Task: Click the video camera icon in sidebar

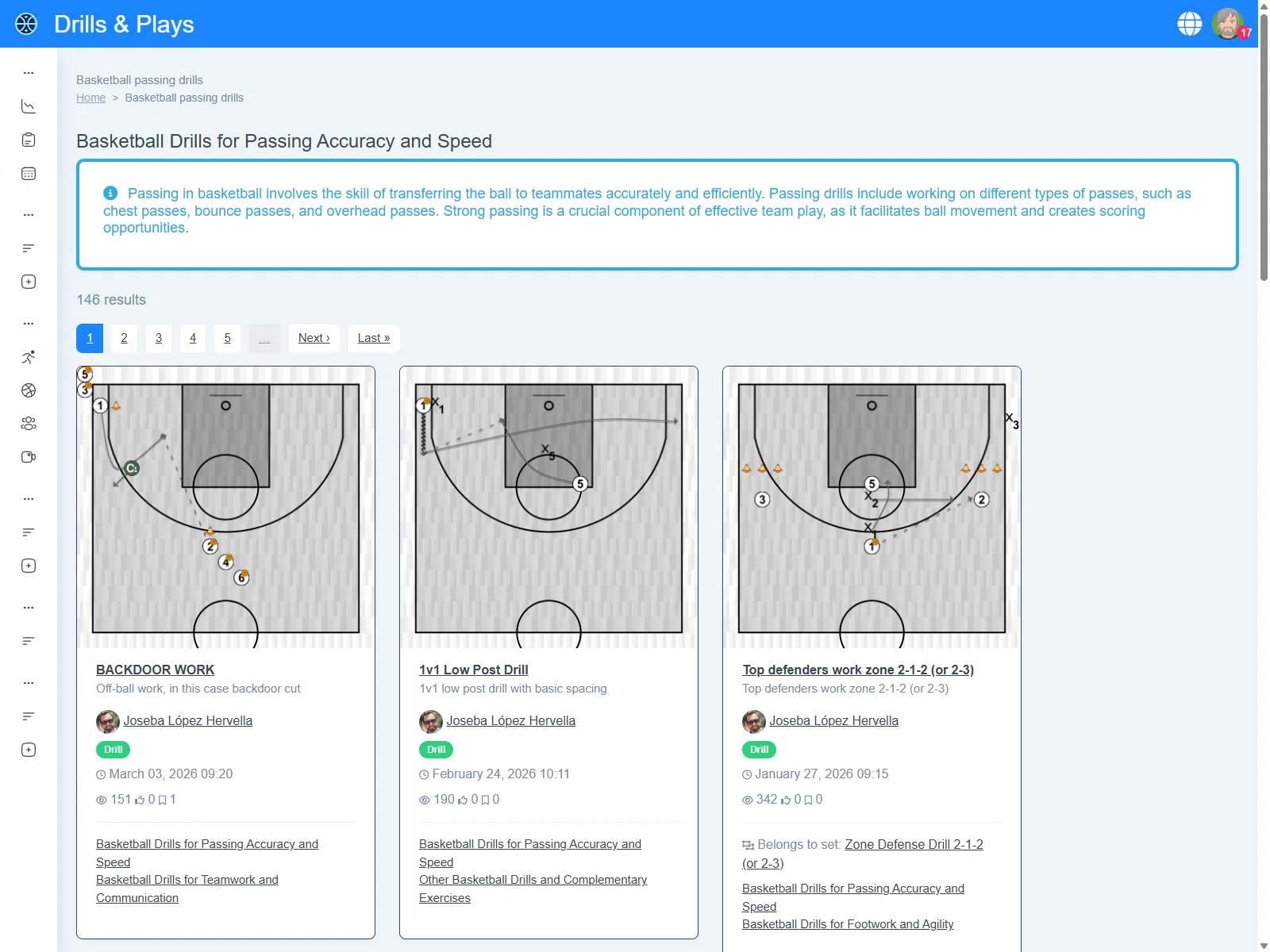Action: 29,457
